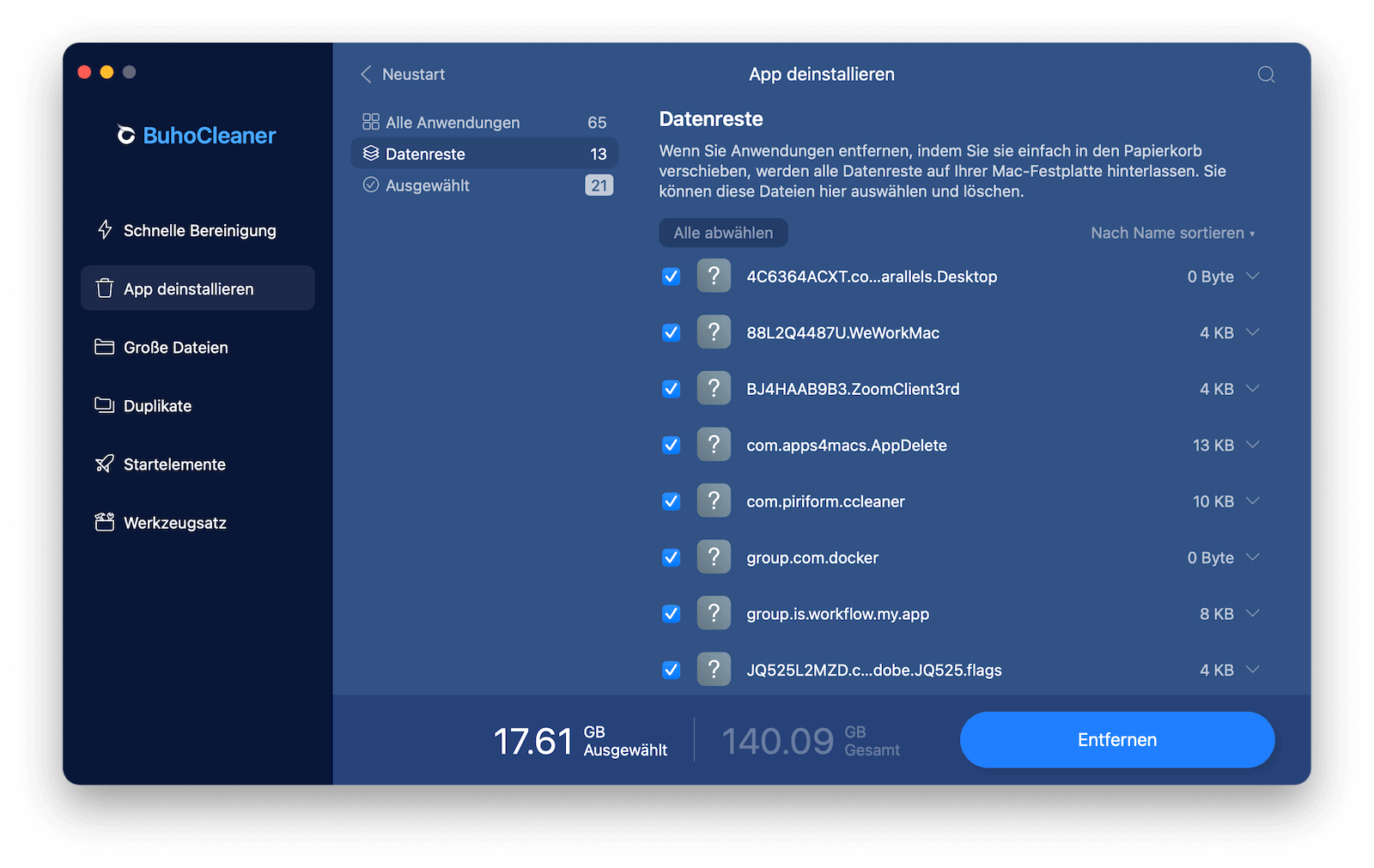
Task: Click the 17.61 GB Ausgewählt total
Action: pyautogui.click(x=581, y=741)
